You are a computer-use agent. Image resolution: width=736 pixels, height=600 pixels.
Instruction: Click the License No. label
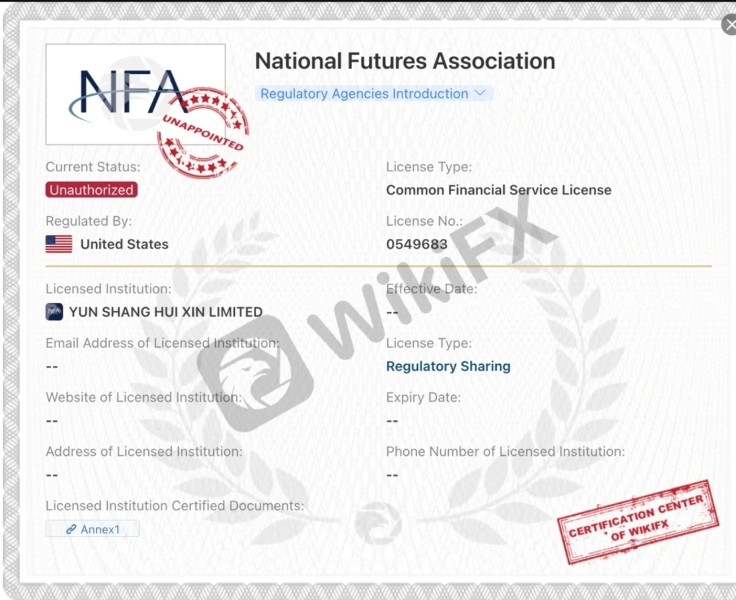point(425,221)
